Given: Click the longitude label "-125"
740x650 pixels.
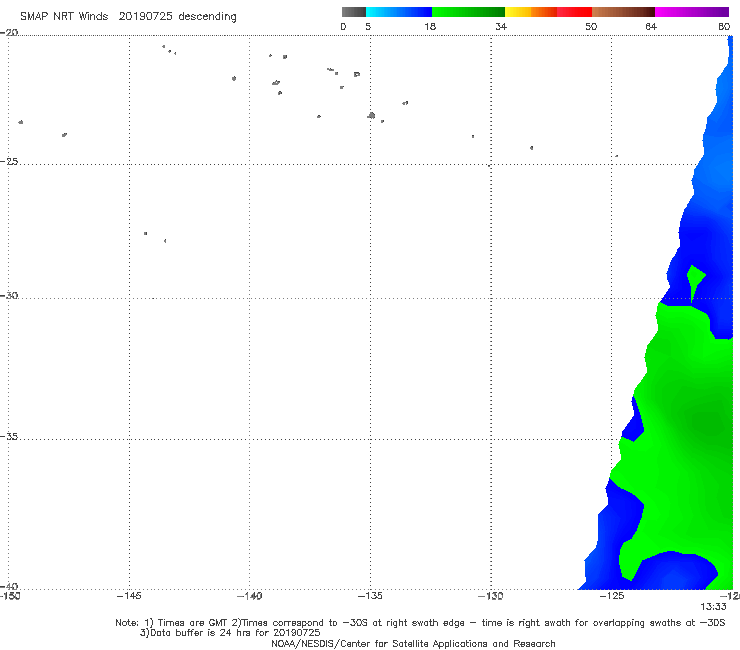Looking at the screenshot, I should [x=612, y=596].
